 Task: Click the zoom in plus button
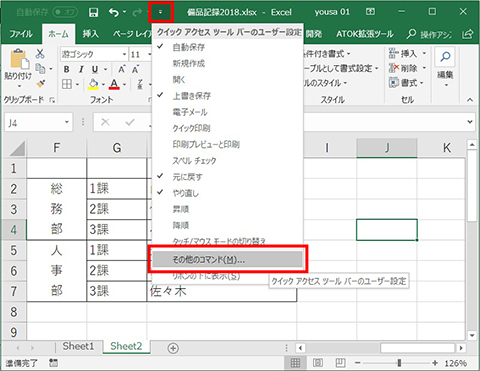(435, 363)
